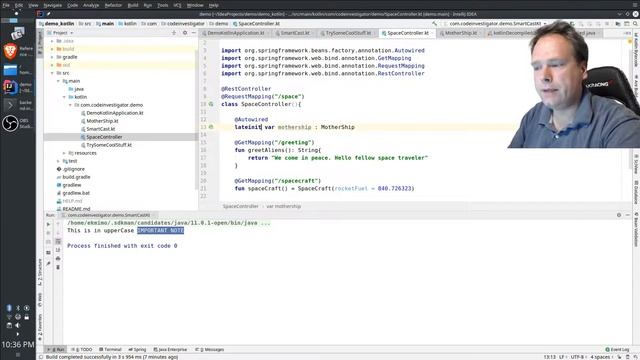Screen dimensions: 640x360
Task: Click the pin tab icon in Run panel
Action: click(x=48, y=264)
